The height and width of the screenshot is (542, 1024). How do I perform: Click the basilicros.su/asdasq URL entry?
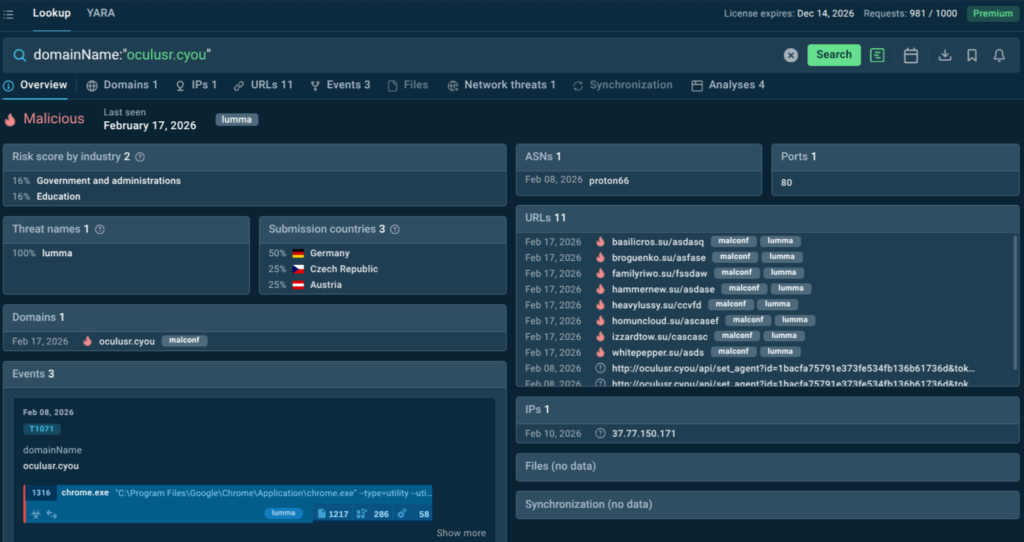click(x=657, y=242)
